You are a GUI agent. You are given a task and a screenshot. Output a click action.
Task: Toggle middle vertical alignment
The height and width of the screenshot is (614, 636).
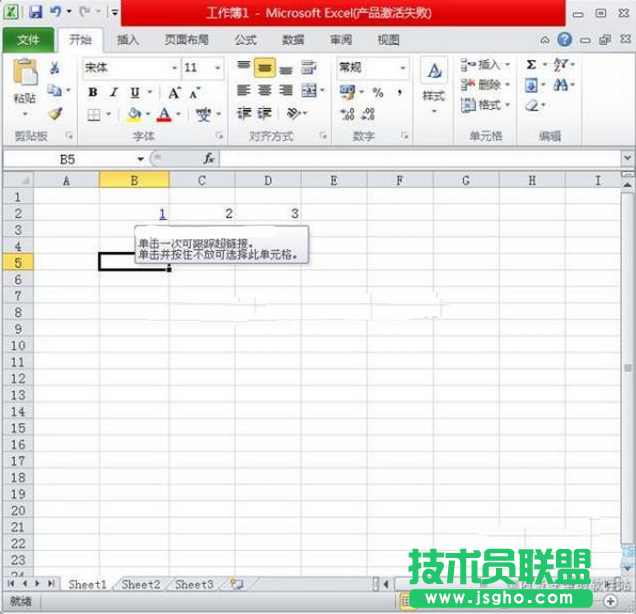264,67
